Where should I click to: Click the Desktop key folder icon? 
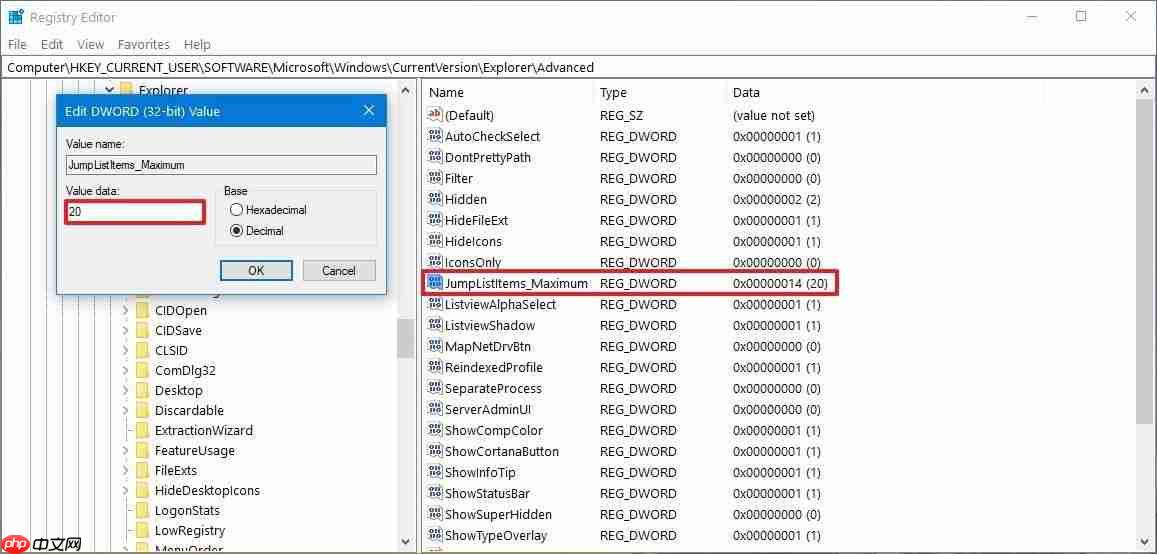coord(142,390)
